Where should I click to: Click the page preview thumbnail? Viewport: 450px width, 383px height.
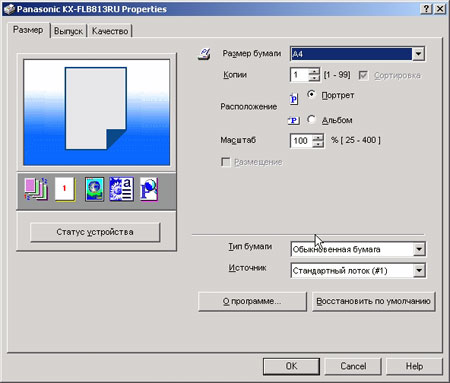pyautogui.click(x=97, y=112)
